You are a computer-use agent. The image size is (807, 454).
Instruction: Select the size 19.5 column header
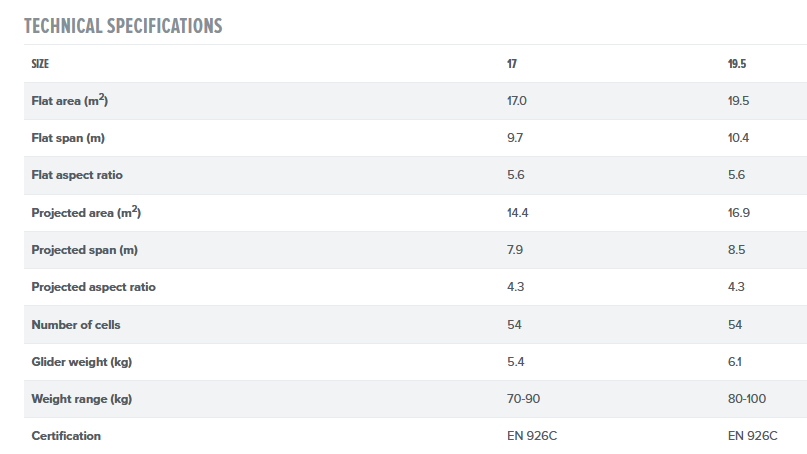[737, 64]
